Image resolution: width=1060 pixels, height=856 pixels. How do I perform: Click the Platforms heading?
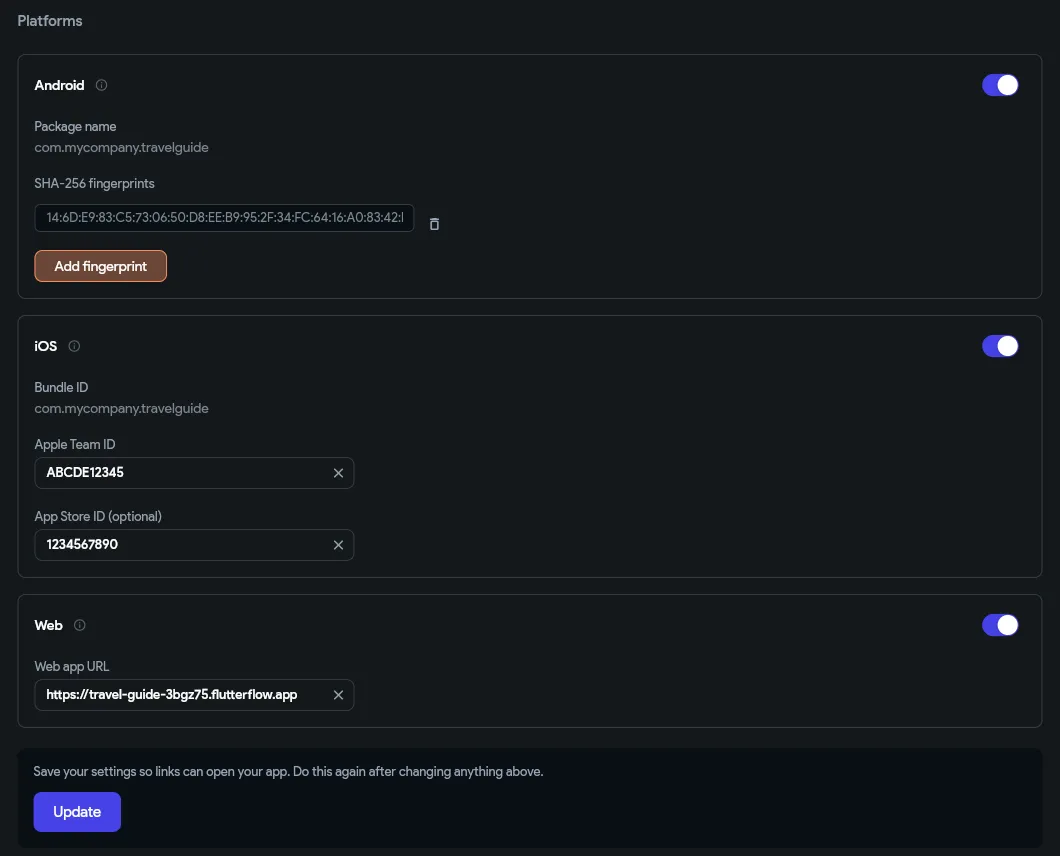coord(50,21)
